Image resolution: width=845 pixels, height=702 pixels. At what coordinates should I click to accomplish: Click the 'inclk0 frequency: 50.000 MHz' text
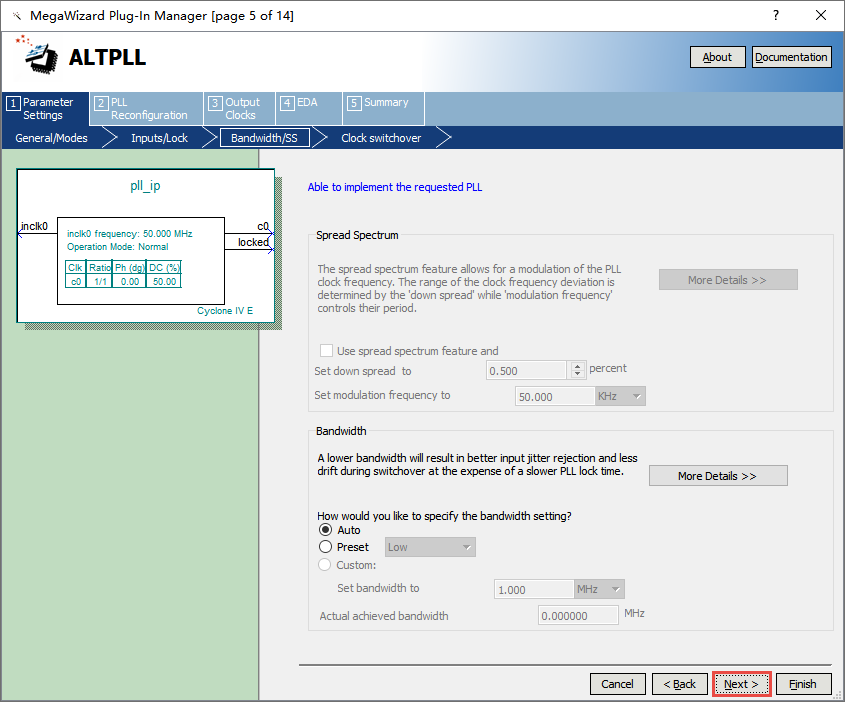129,234
